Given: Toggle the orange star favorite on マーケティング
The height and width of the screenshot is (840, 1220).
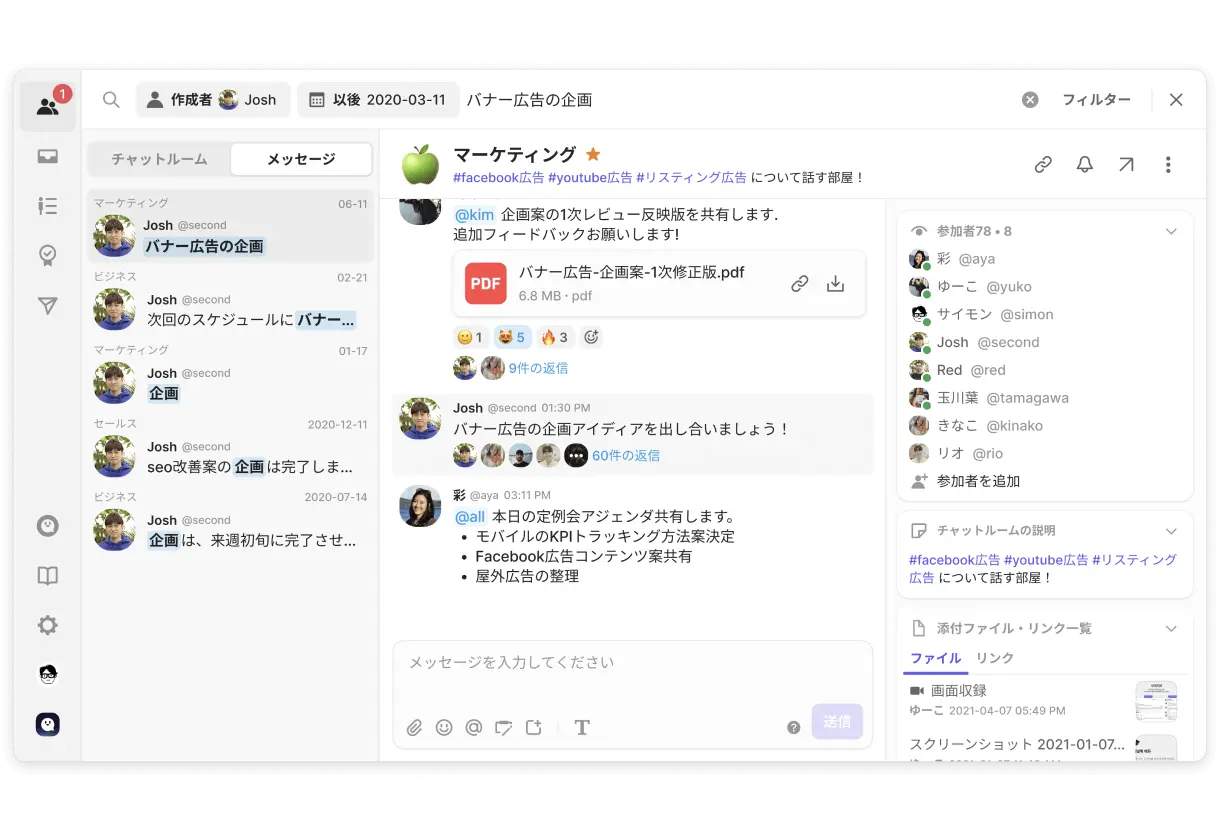Looking at the screenshot, I should click(x=593, y=154).
